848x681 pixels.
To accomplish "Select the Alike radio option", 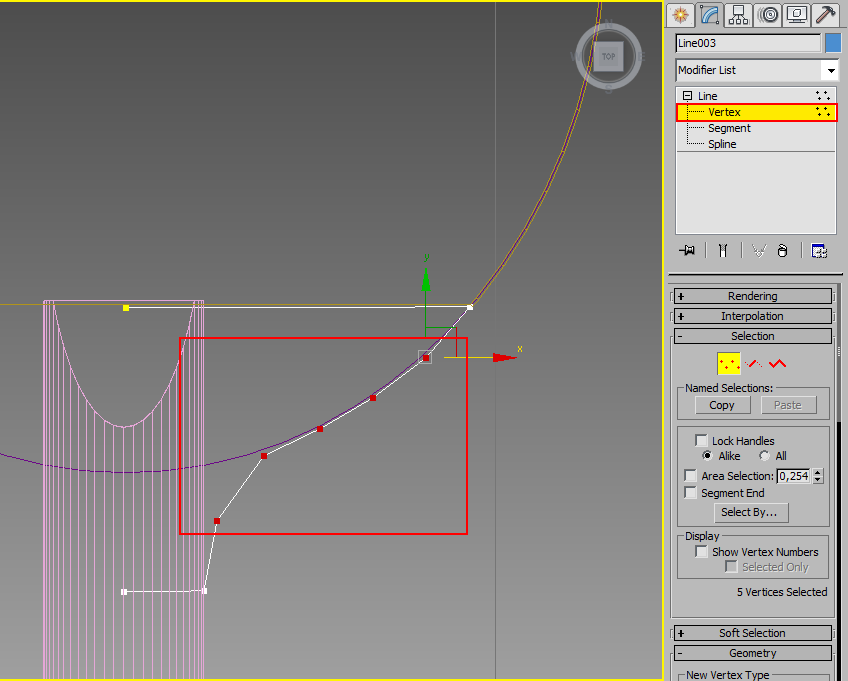I will click(x=707, y=455).
